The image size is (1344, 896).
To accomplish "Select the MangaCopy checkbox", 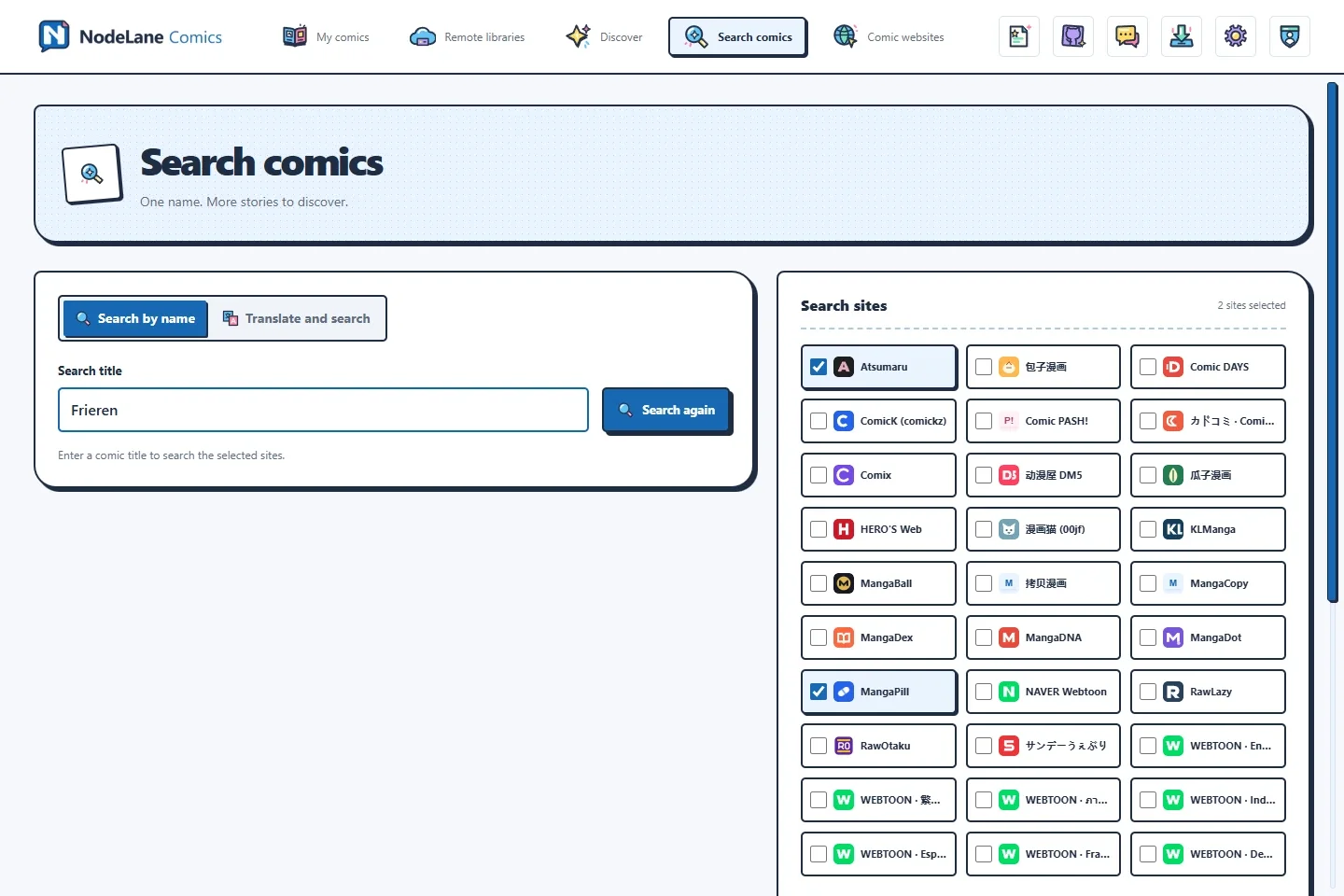I will [x=1148, y=583].
